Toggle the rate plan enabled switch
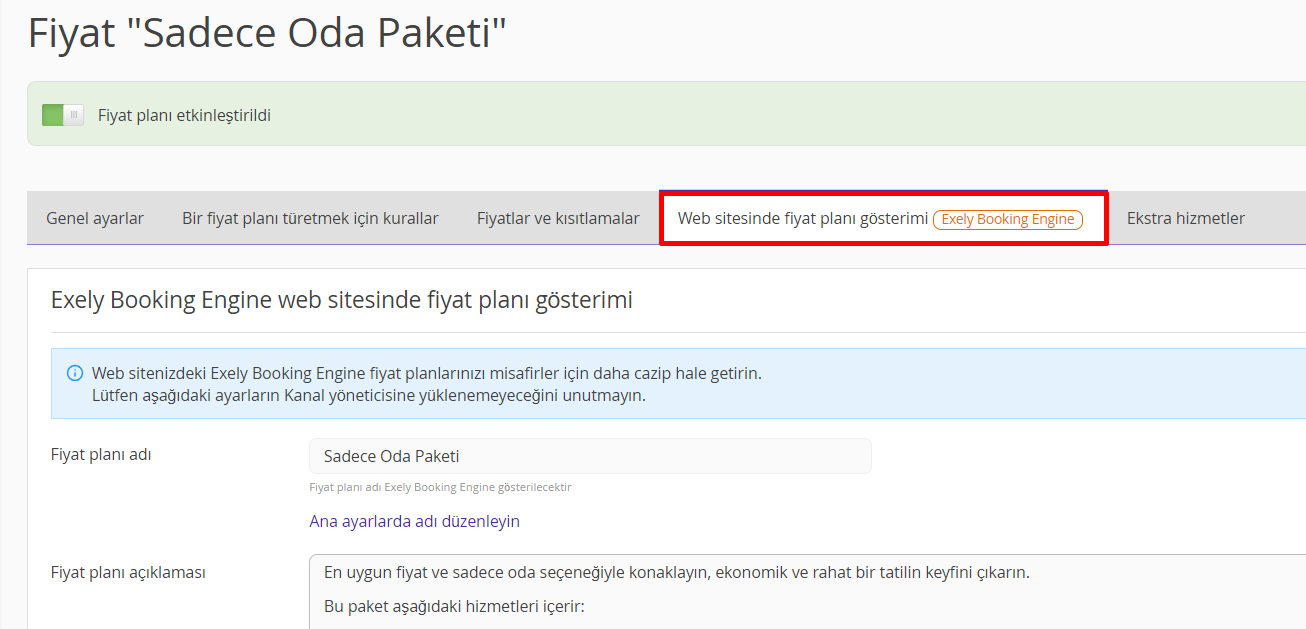Viewport: 1306px width, 629px height. 63,115
